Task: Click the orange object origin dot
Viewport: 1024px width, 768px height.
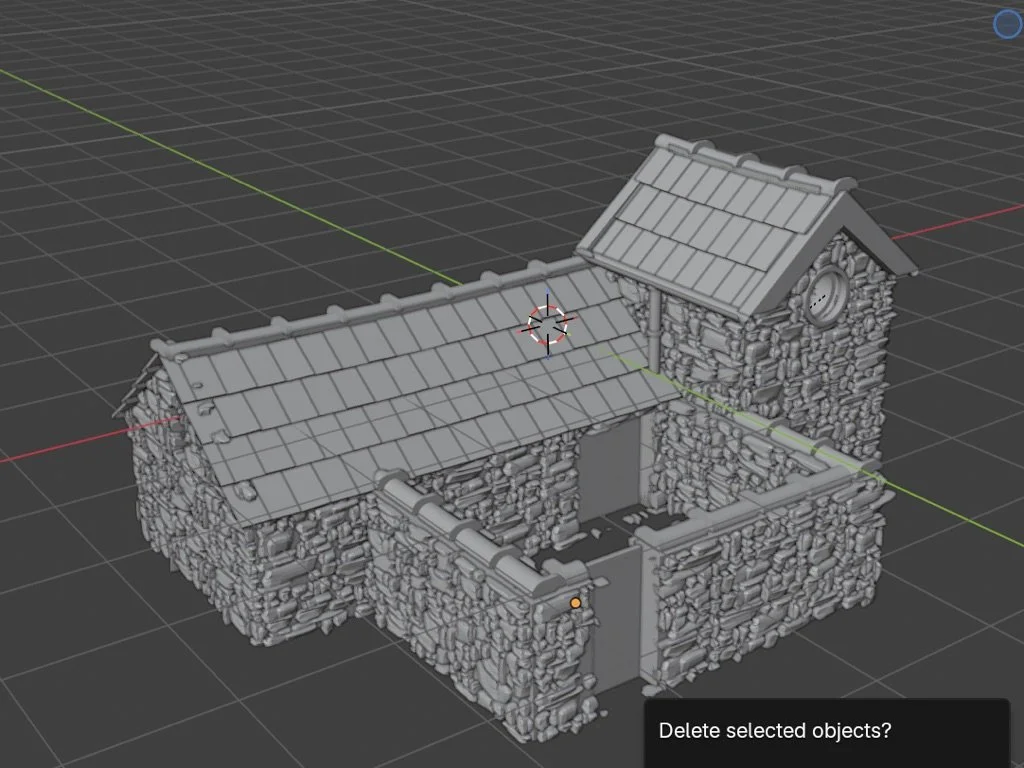Action: point(575,603)
